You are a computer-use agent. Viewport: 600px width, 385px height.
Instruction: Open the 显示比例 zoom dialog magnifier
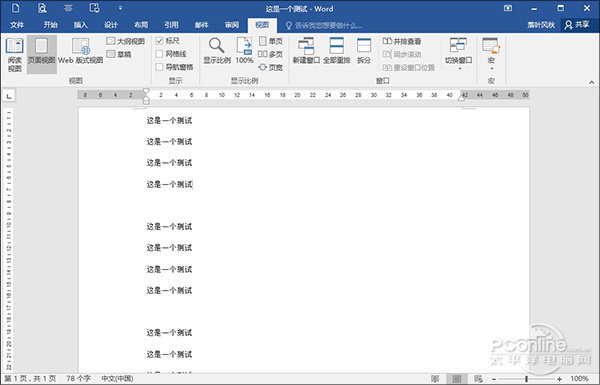pos(217,51)
